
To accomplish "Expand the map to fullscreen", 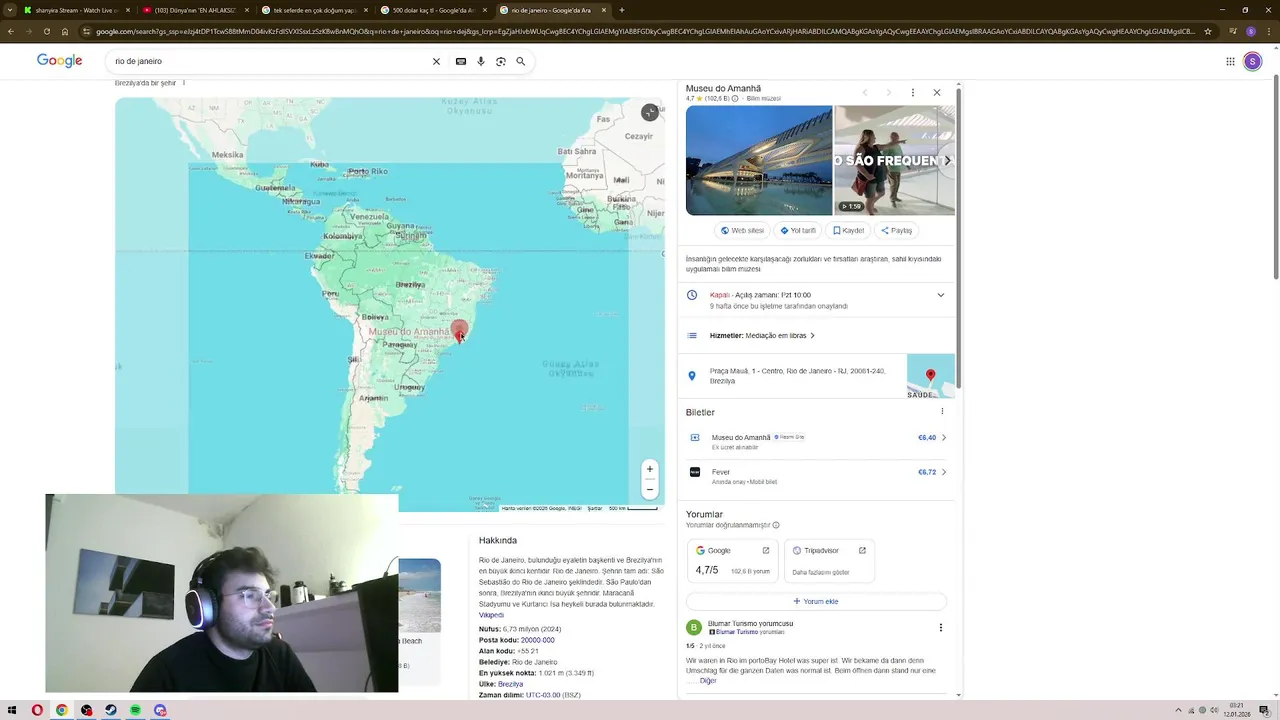I will (x=650, y=112).
